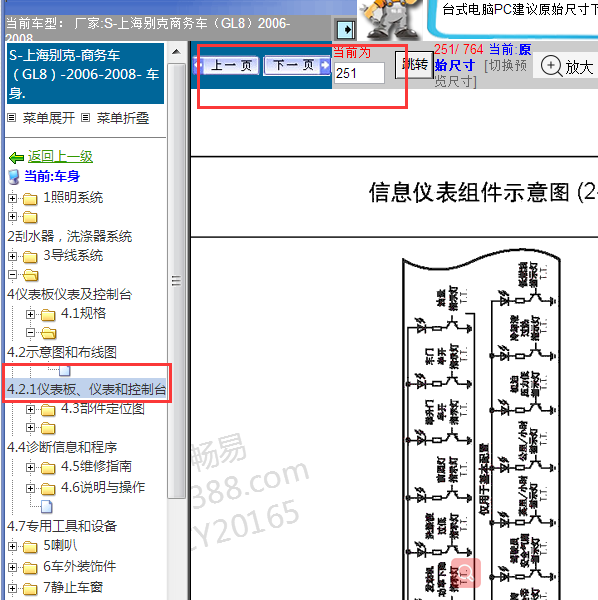
Task: Expand the 1照明系统 tree node
Action: click(x=12, y=198)
